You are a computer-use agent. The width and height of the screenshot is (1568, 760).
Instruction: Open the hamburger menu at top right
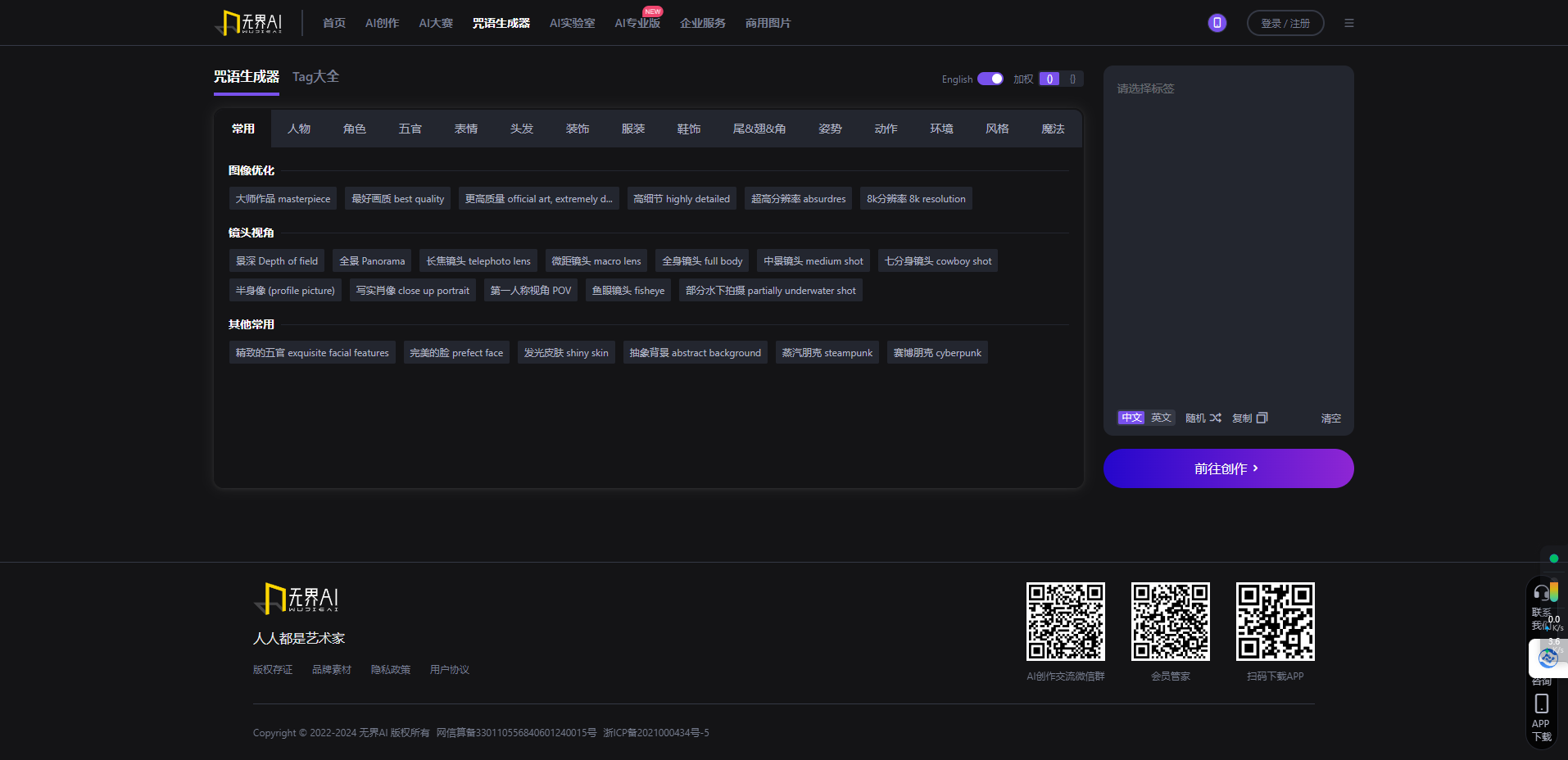[x=1349, y=22]
